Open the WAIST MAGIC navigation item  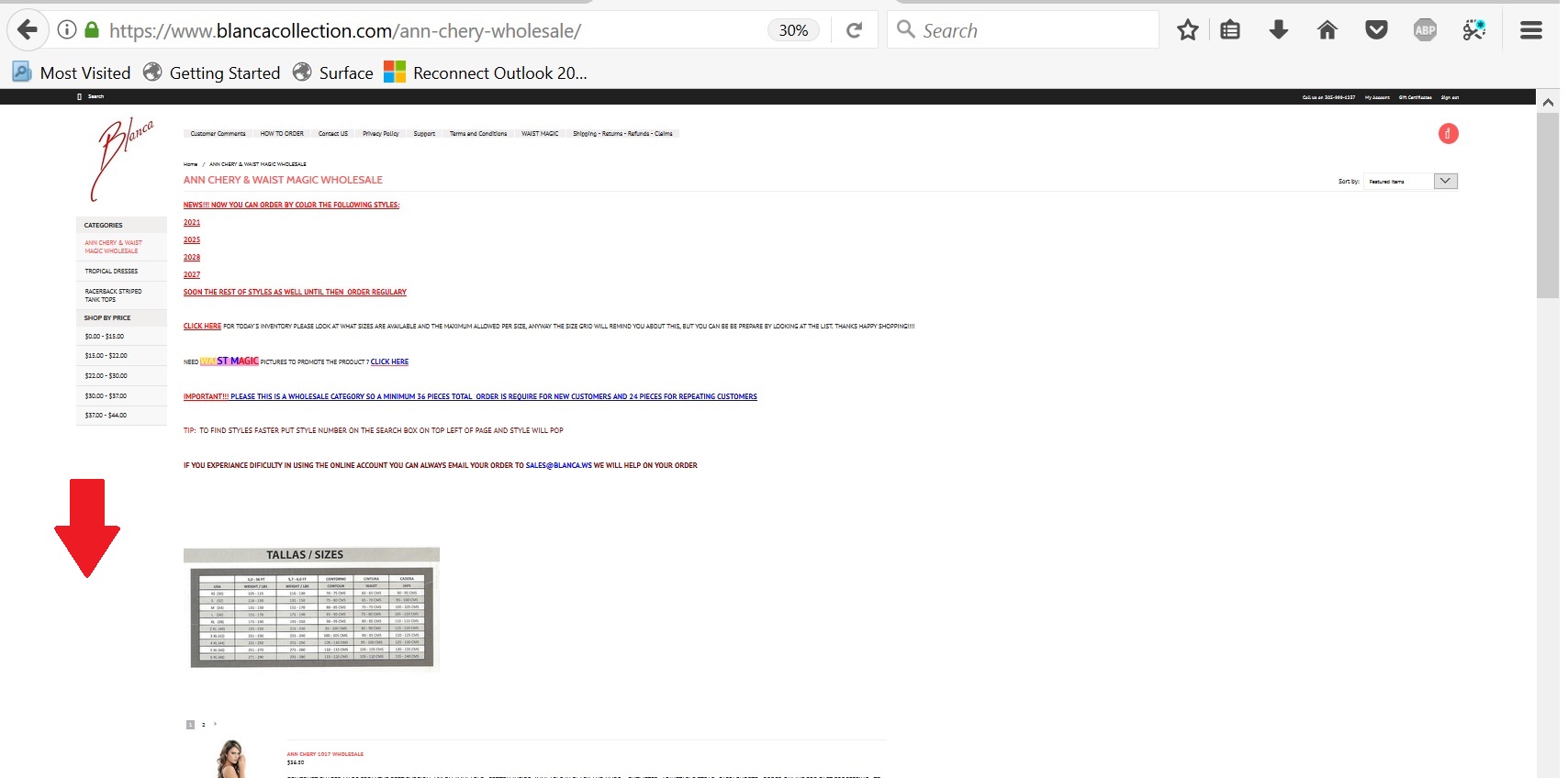tap(540, 134)
